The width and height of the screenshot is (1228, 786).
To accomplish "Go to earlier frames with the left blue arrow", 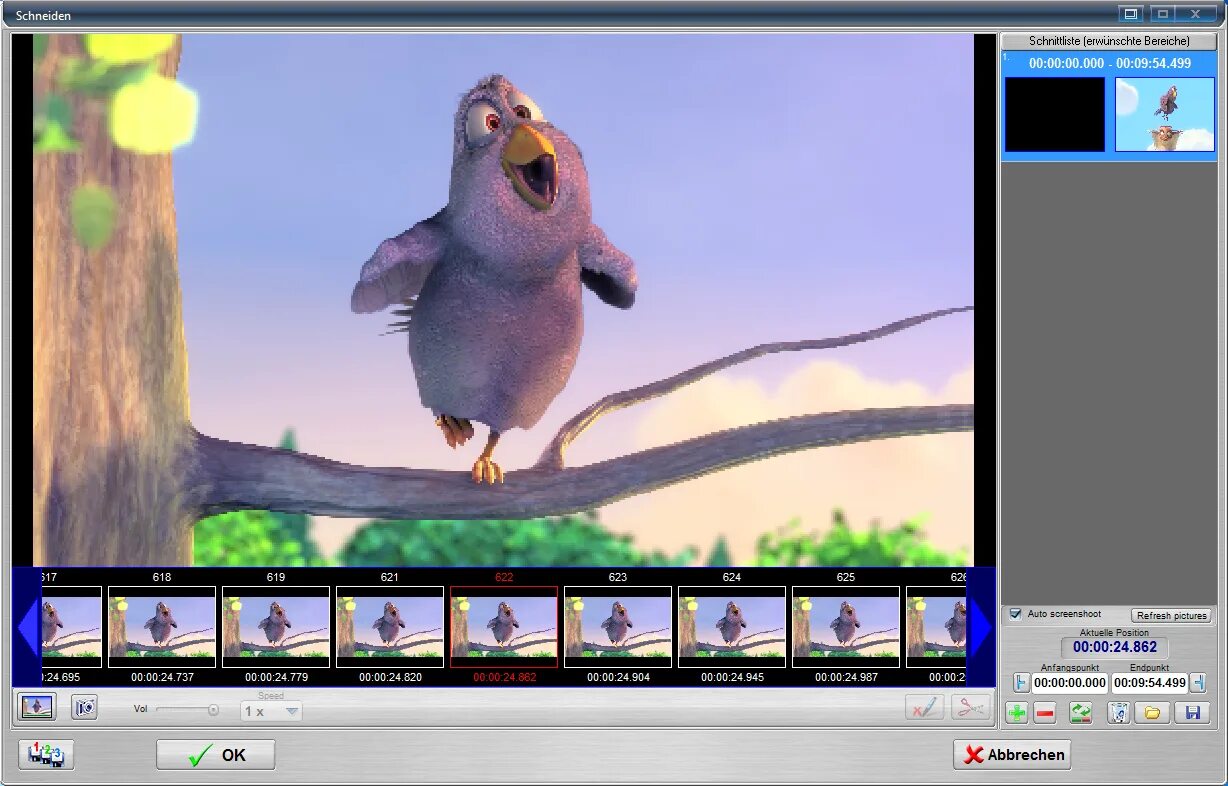I will click(27, 627).
